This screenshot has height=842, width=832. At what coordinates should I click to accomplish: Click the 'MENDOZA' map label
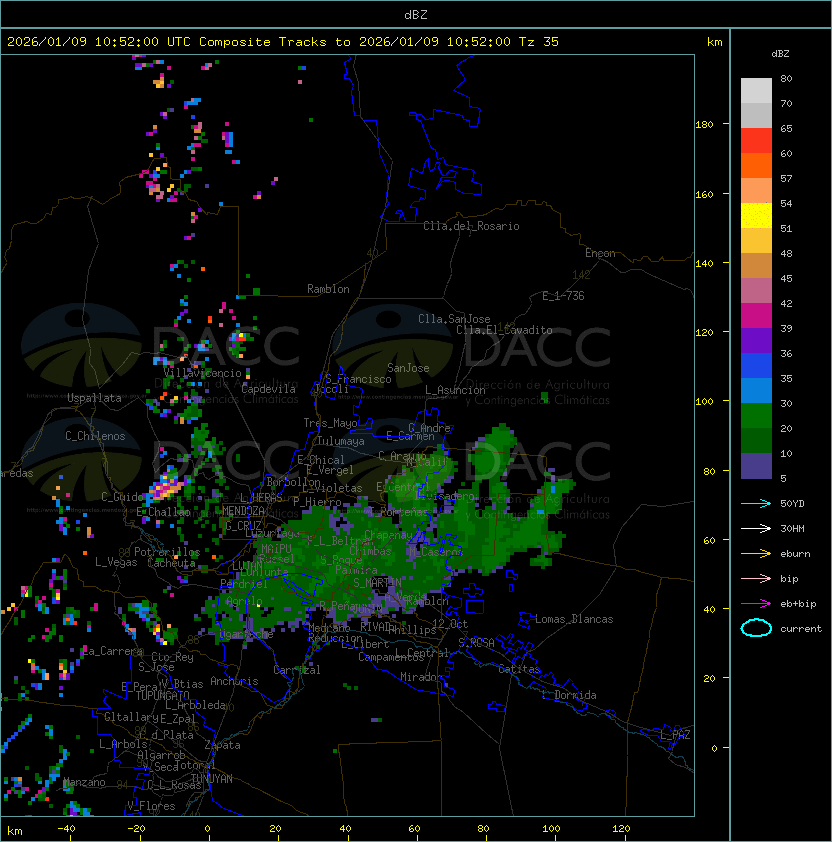243,510
